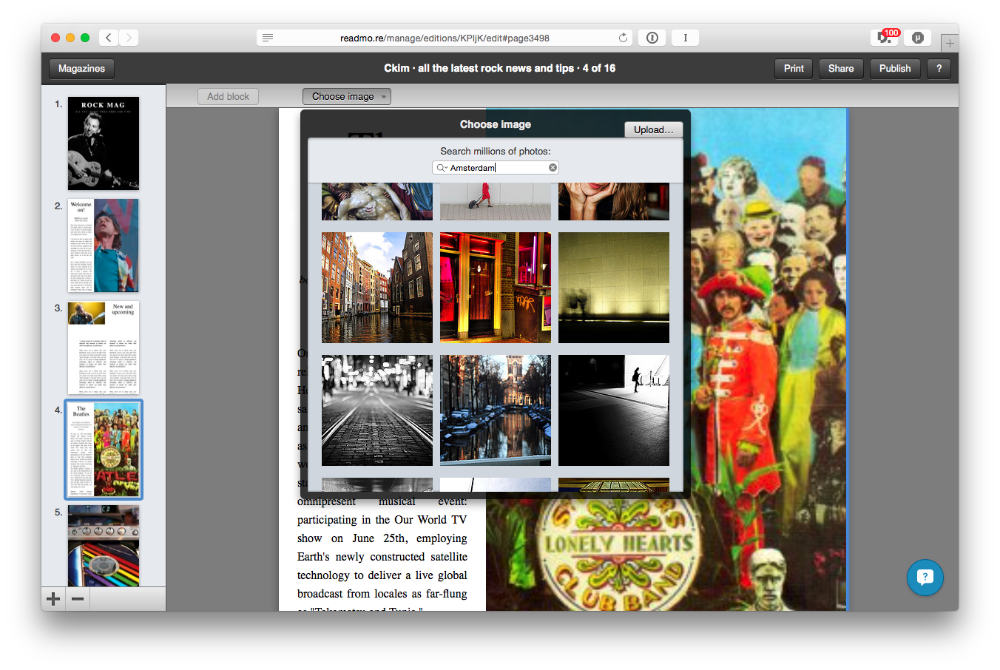Choose the woman with red coat photo
1000x670 pixels.
(495, 201)
